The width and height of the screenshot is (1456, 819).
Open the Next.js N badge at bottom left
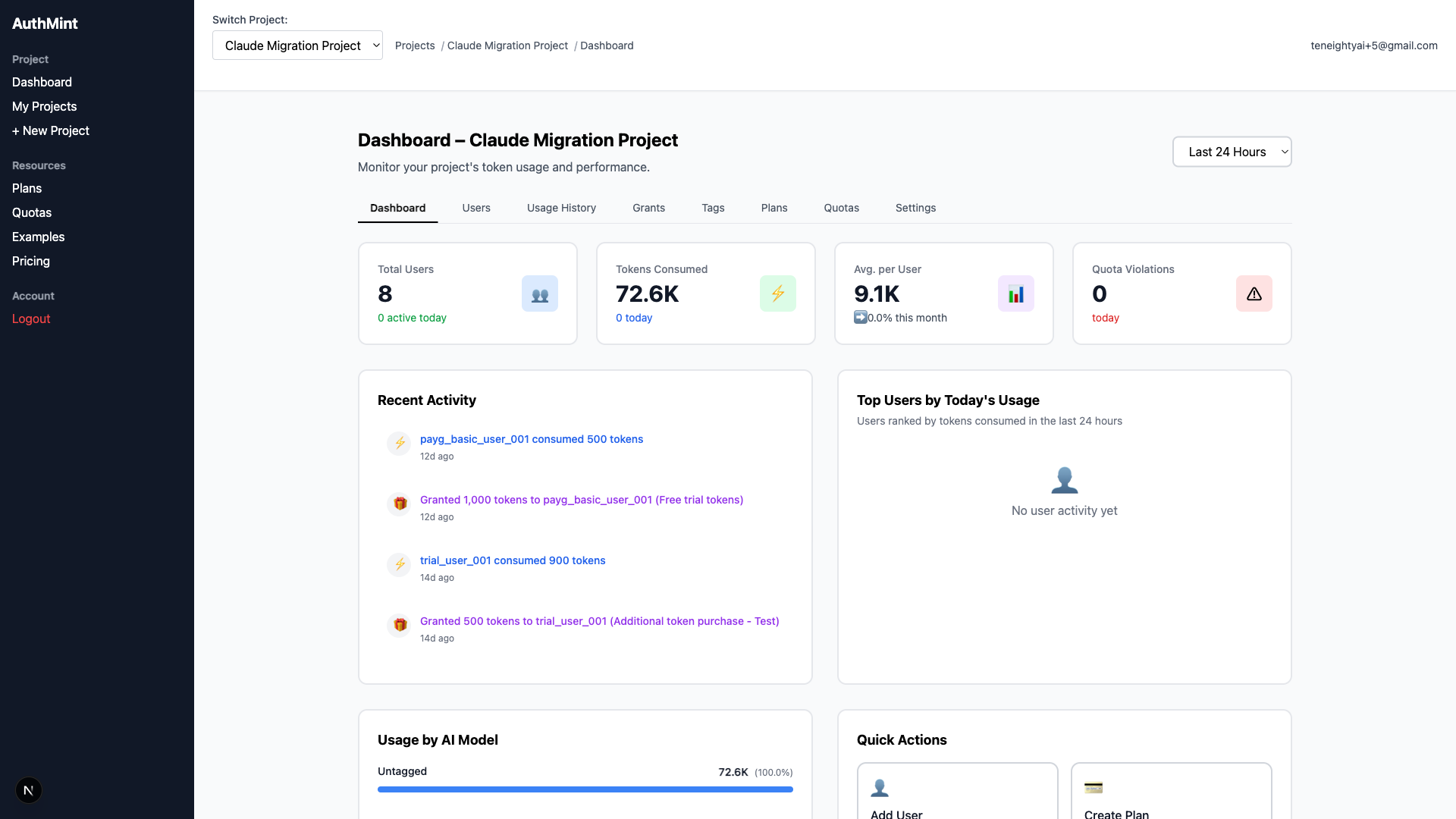(x=29, y=790)
